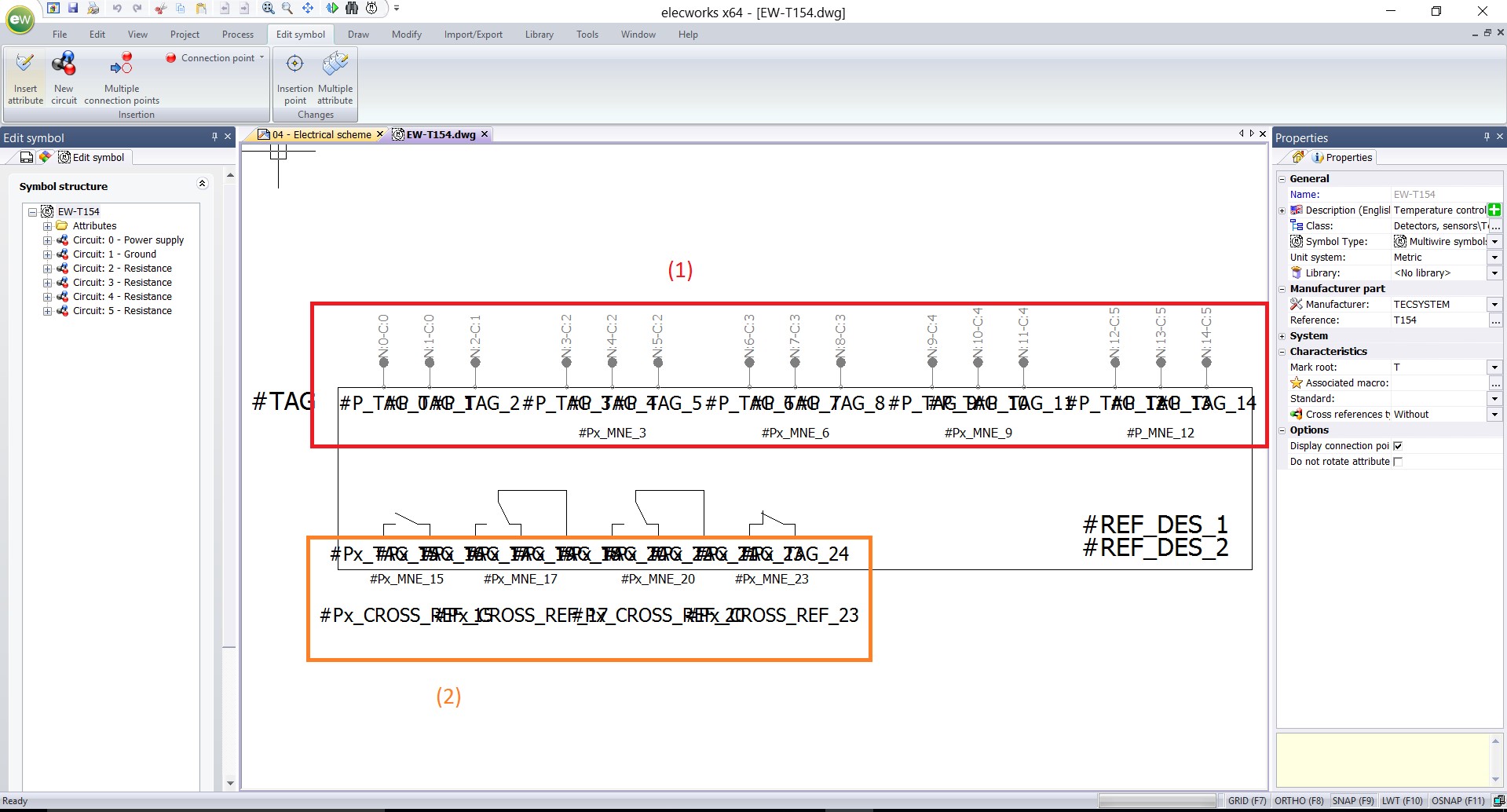Click the Save icon in quick access toolbar
Screen dimensions: 1507x812
pyautogui.click(x=73, y=9)
